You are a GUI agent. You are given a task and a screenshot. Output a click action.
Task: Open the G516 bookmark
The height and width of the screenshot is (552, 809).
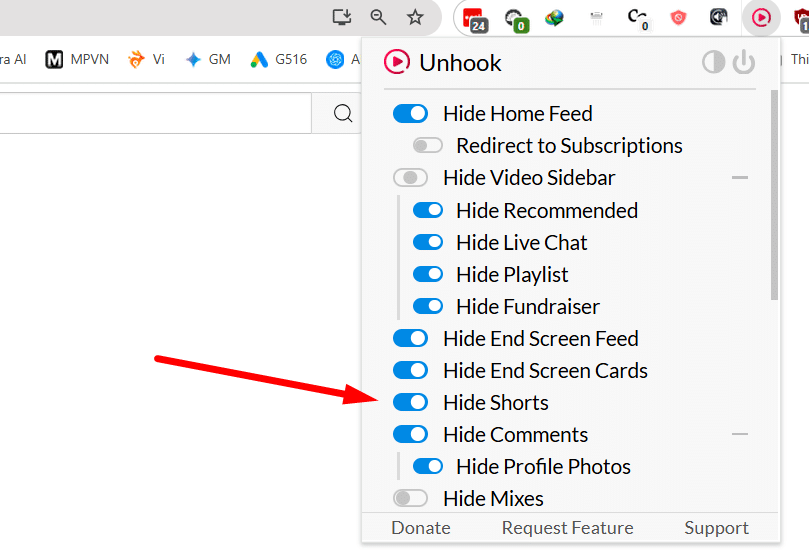[x=279, y=59]
